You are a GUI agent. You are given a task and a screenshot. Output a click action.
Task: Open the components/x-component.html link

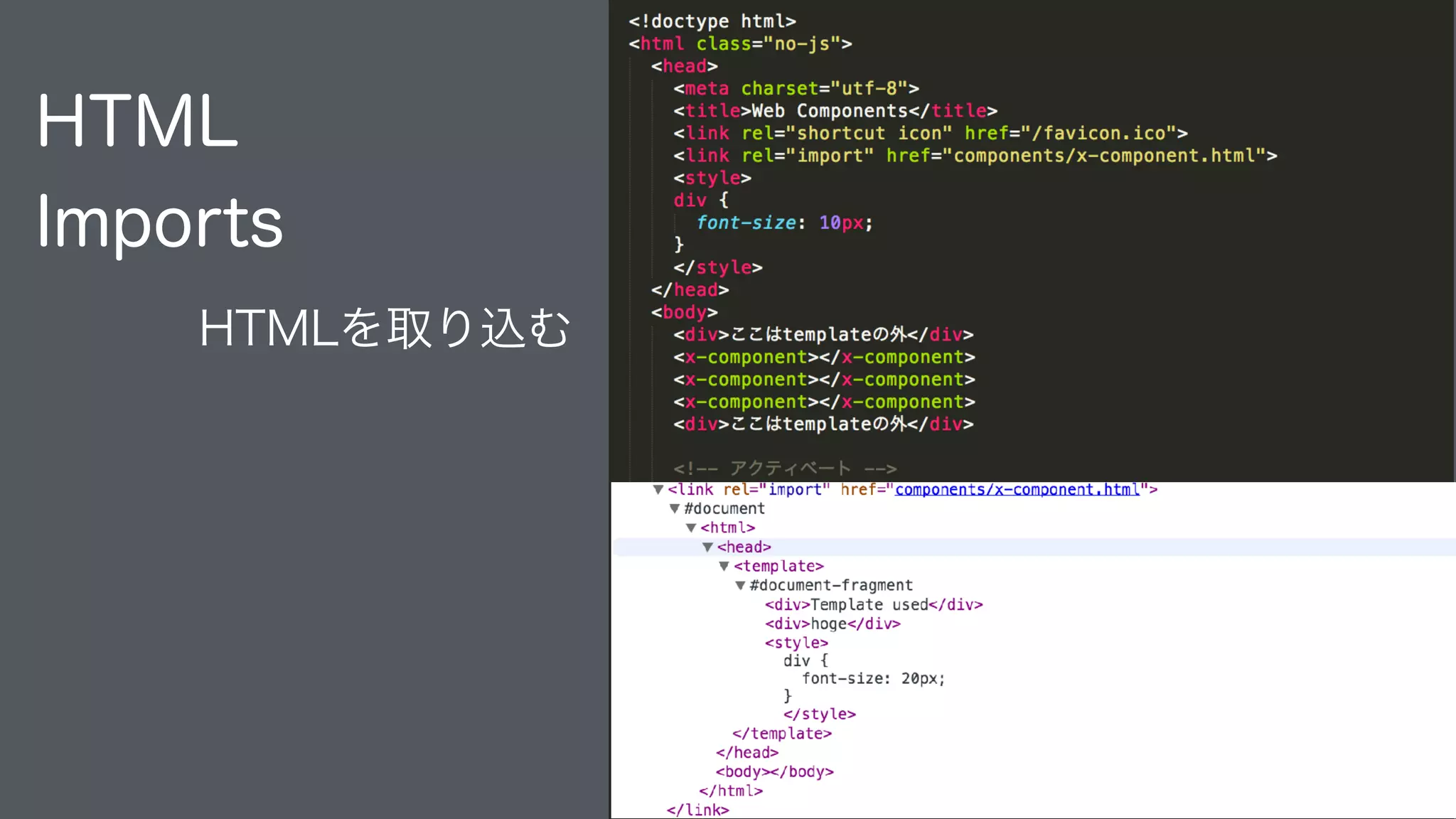tap(1017, 490)
